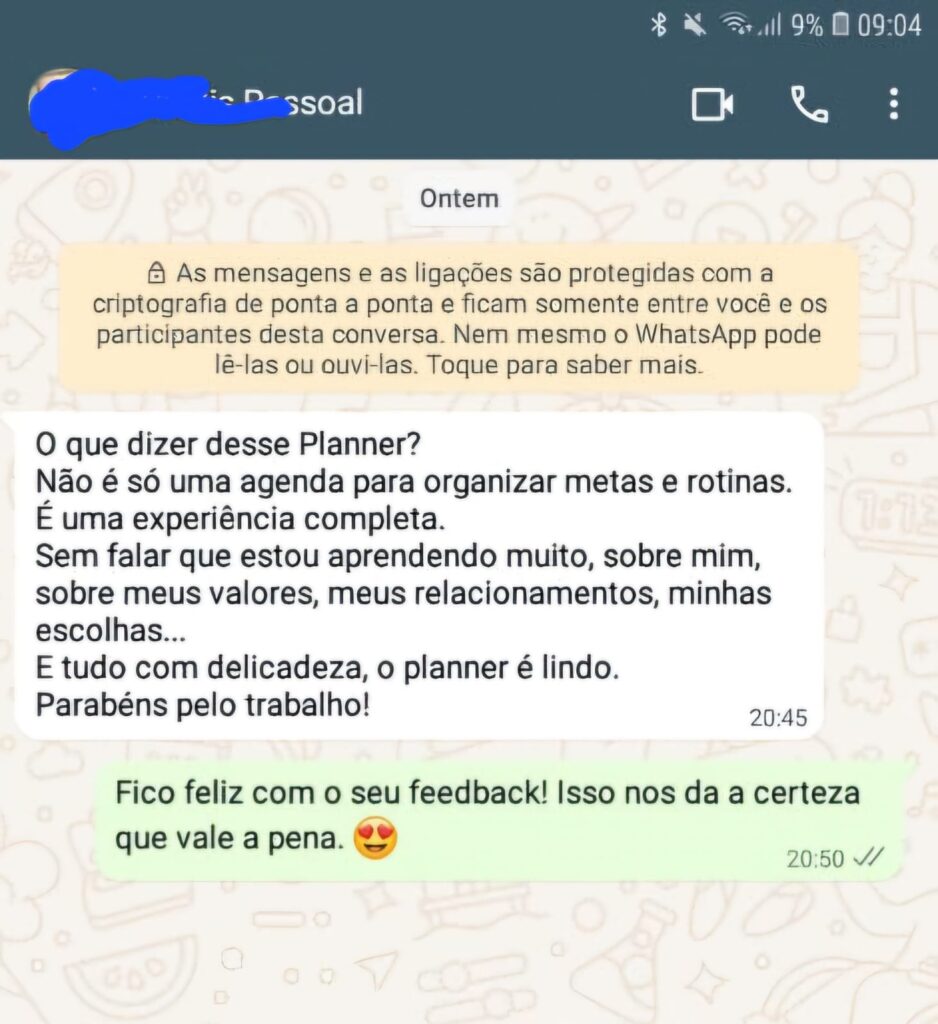The height and width of the screenshot is (1024, 938).
Task: Tap the battery icon in the status bar
Action: [841, 25]
